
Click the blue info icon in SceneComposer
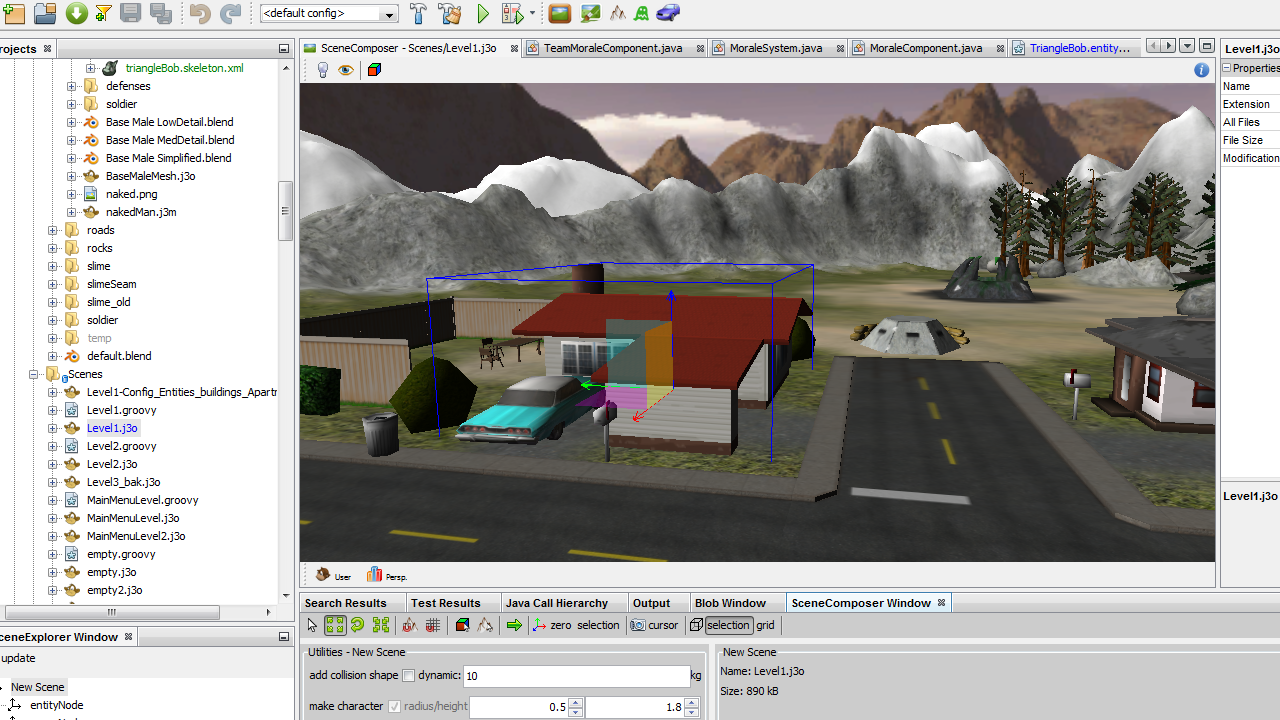[1202, 70]
